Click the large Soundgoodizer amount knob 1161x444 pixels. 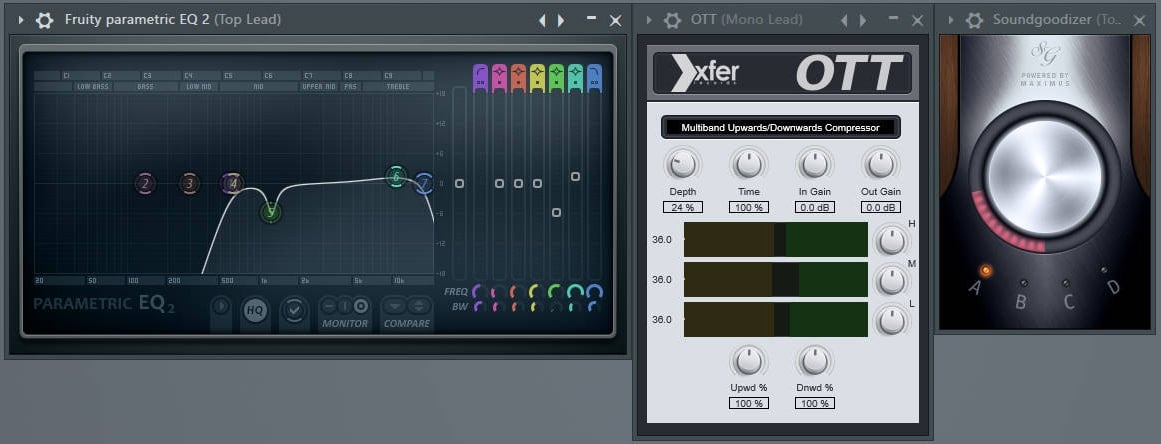[1045, 178]
